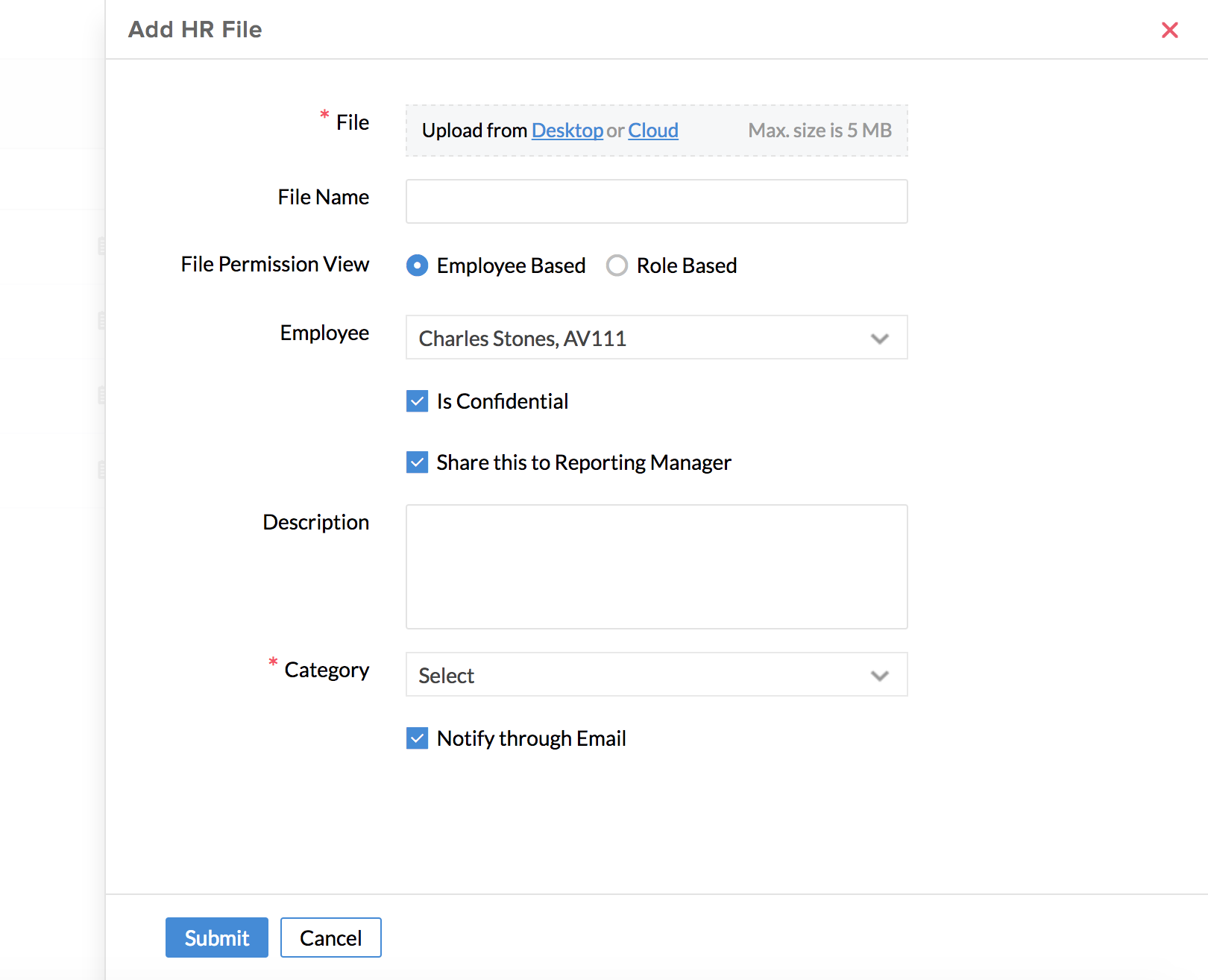Uncheck the Is Confidential checkbox
Screen dimensions: 1208x980
[418, 401]
